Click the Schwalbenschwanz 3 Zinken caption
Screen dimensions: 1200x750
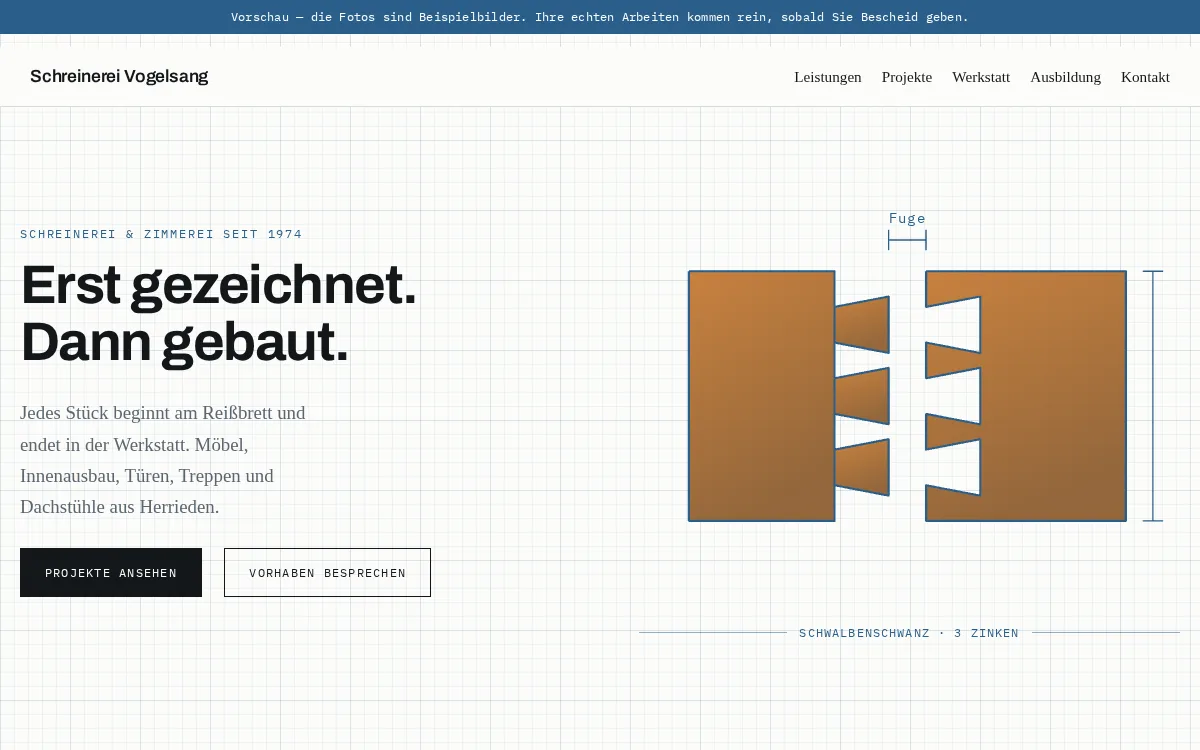(x=909, y=633)
